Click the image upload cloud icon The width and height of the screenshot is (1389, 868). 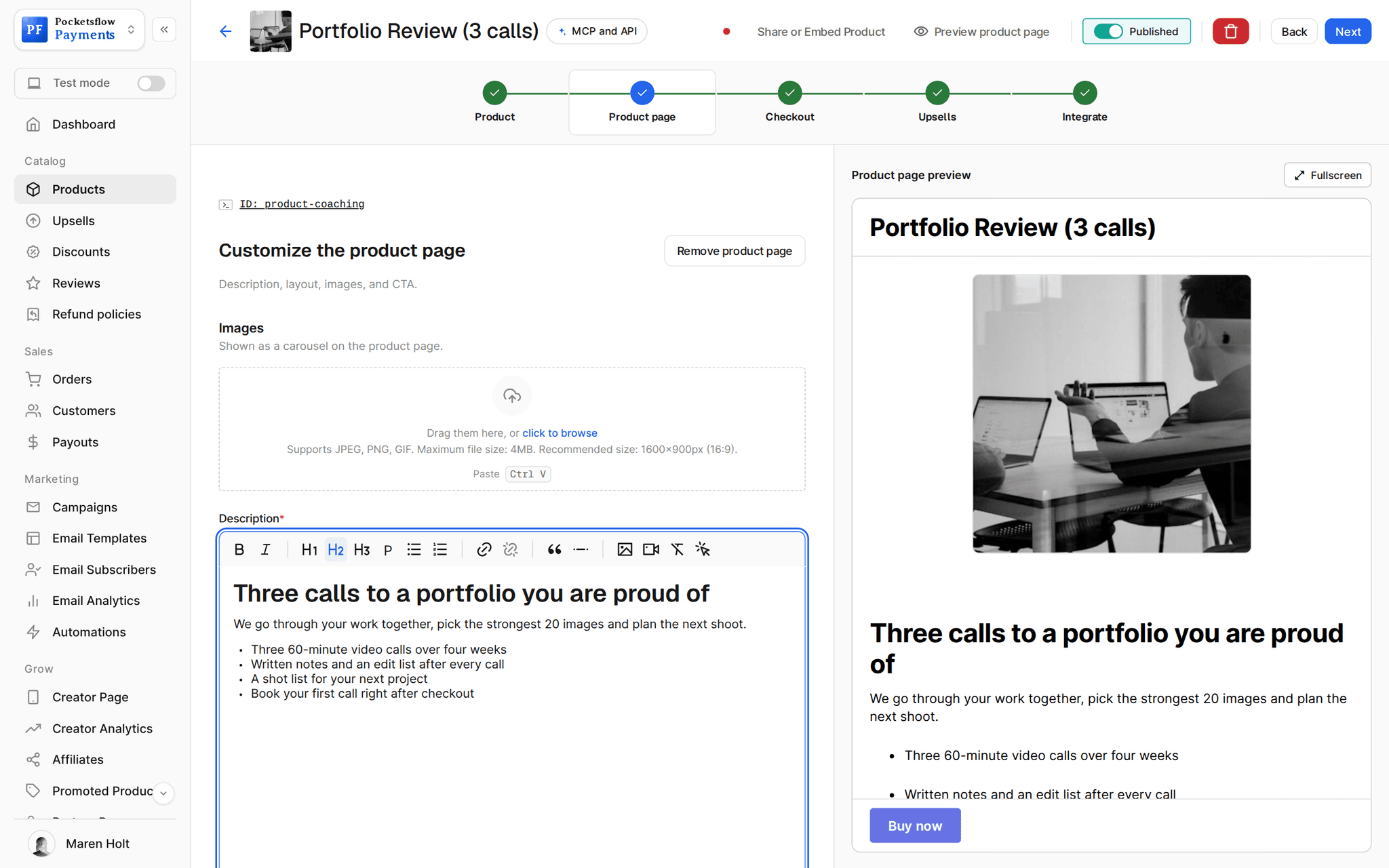coord(512,395)
